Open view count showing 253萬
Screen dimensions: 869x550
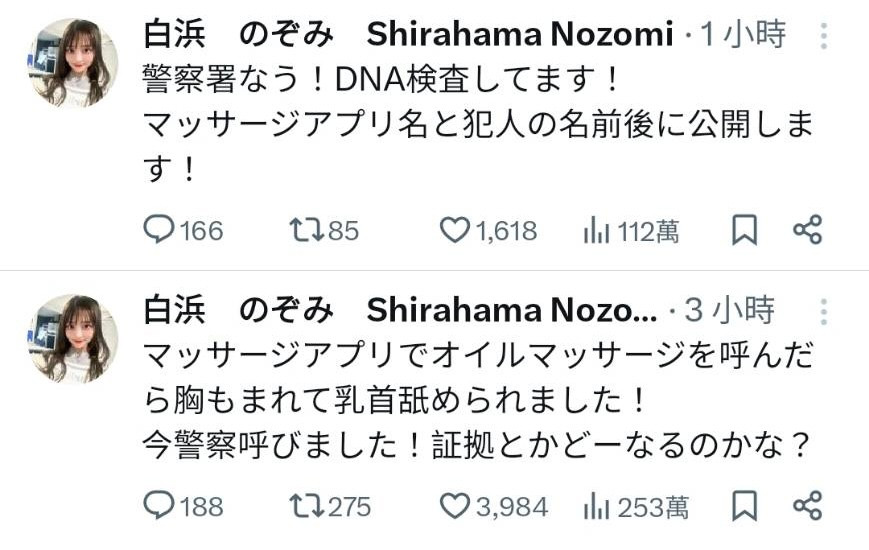[597, 506]
